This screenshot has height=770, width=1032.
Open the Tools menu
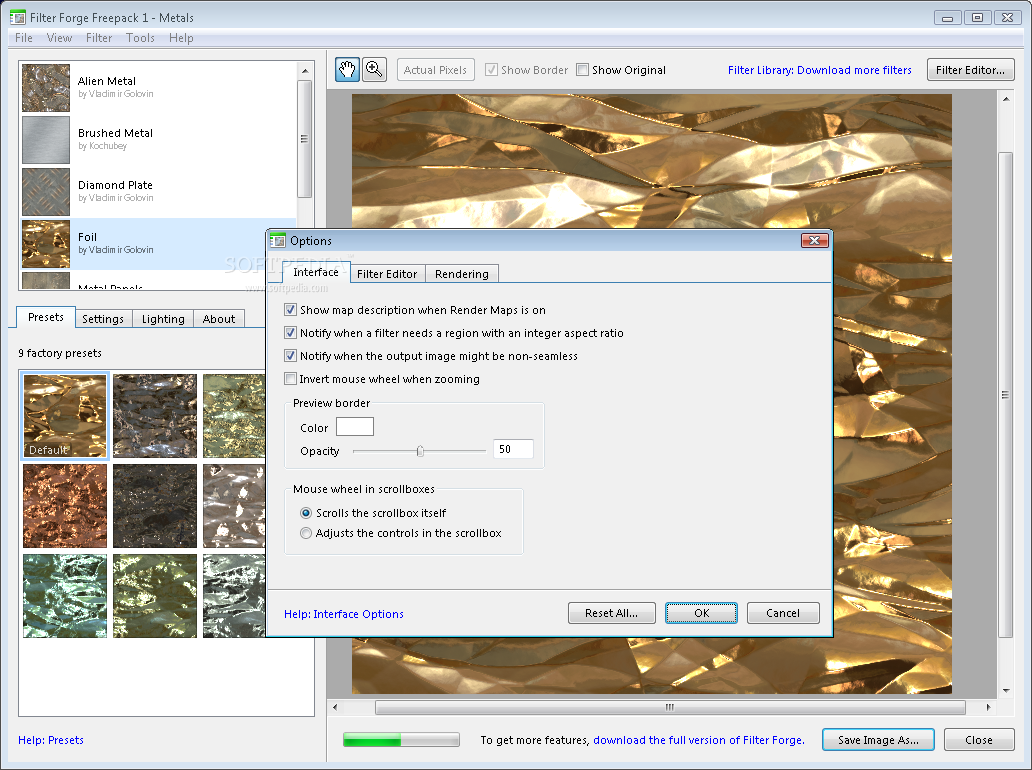[x=140, y=38]
